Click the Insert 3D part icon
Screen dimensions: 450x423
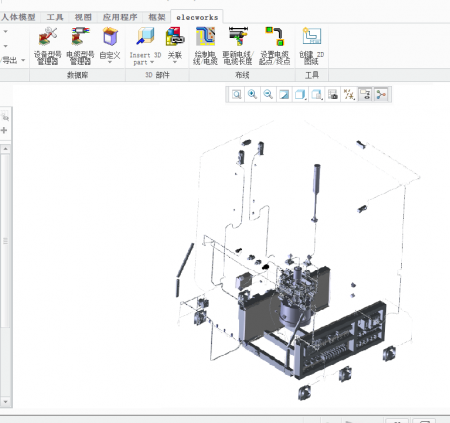coord(146,36)
